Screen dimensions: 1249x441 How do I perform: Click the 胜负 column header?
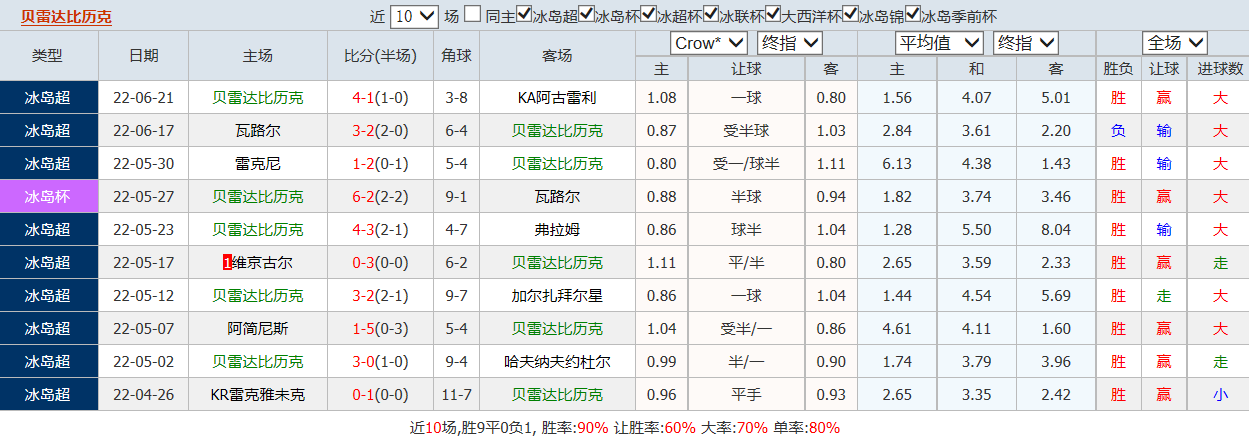point(1118,69)
